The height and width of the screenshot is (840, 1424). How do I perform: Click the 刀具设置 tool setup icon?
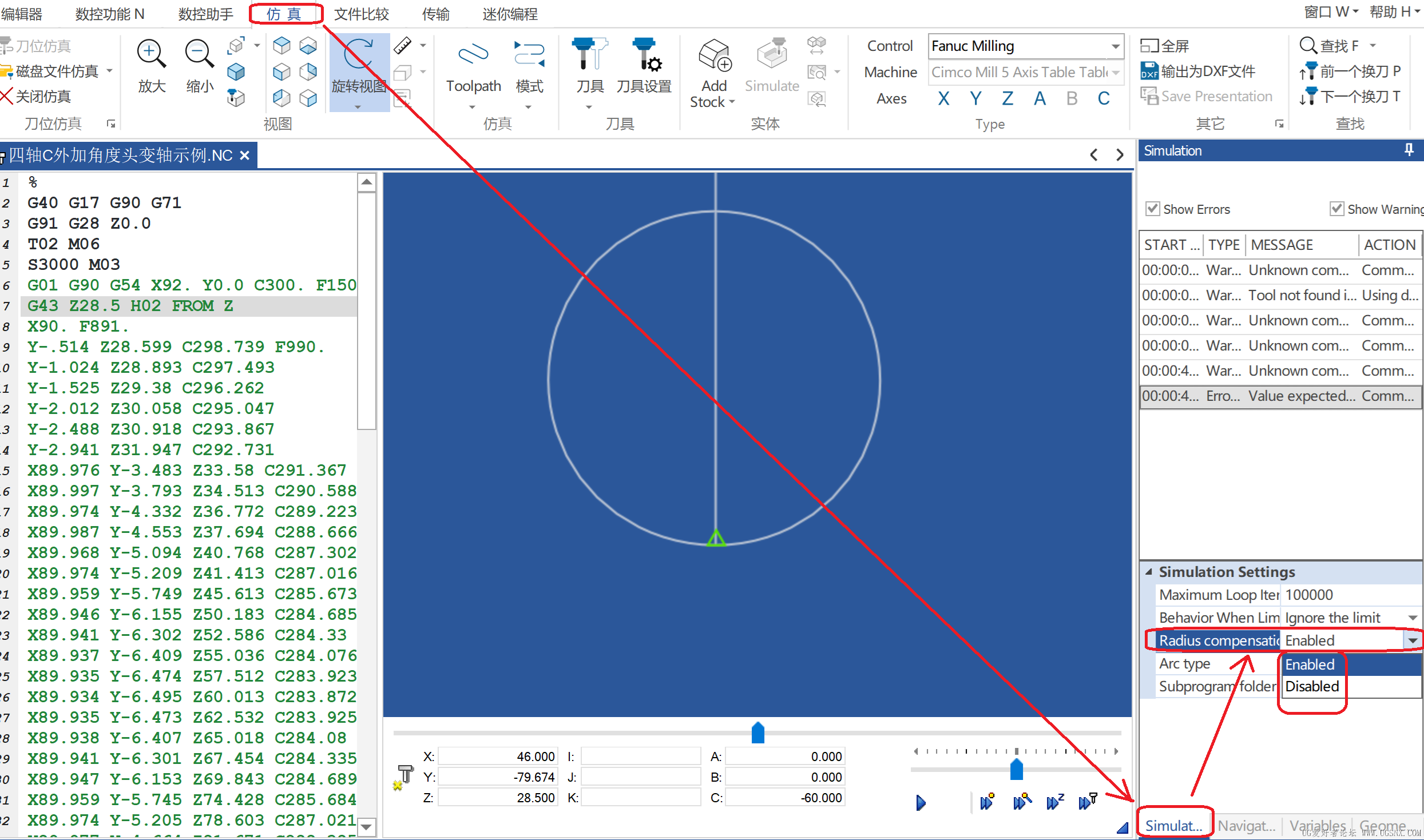(644, 55)
